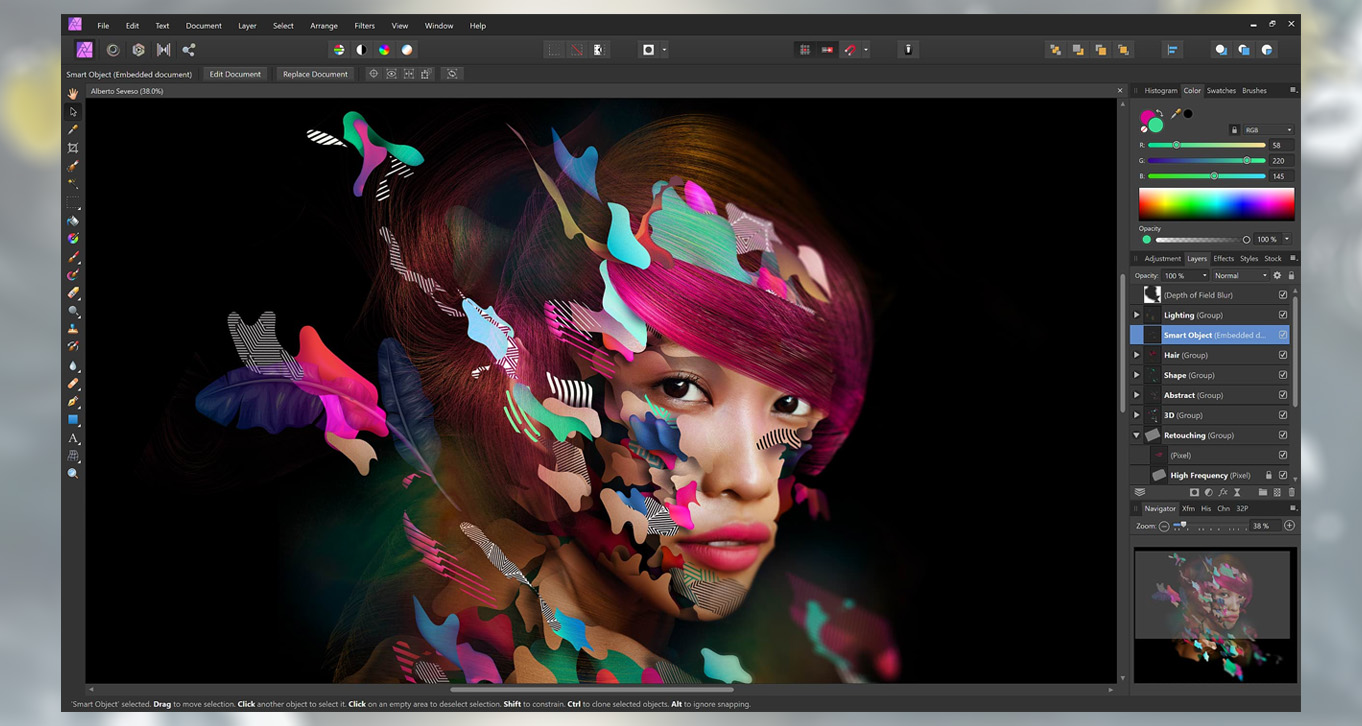This screenshot has height=726, width=1362.
Task: Hide the Abstract group layer
Action: [1283, 395]
